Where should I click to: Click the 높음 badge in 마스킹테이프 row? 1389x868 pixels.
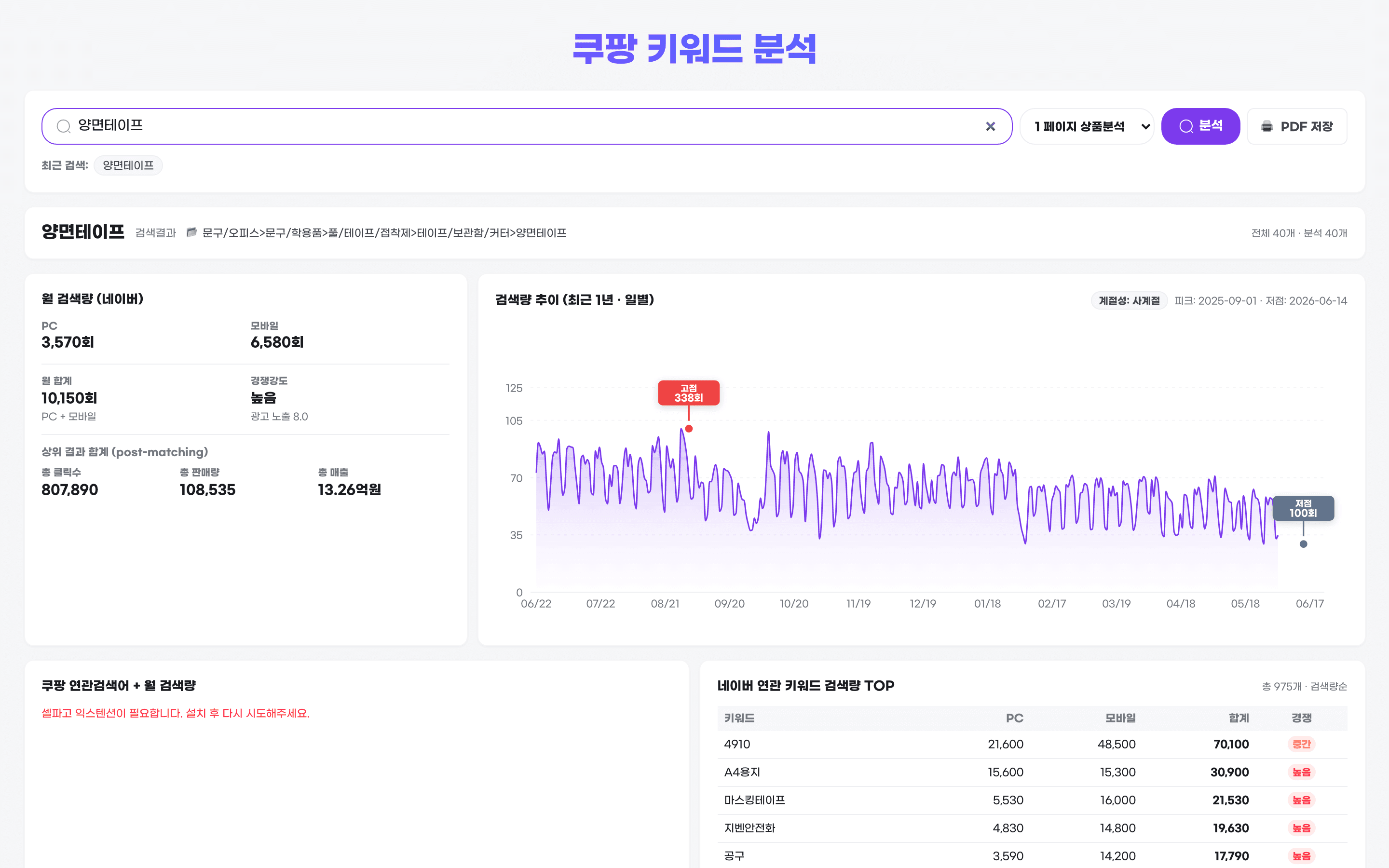(1301, 800)
